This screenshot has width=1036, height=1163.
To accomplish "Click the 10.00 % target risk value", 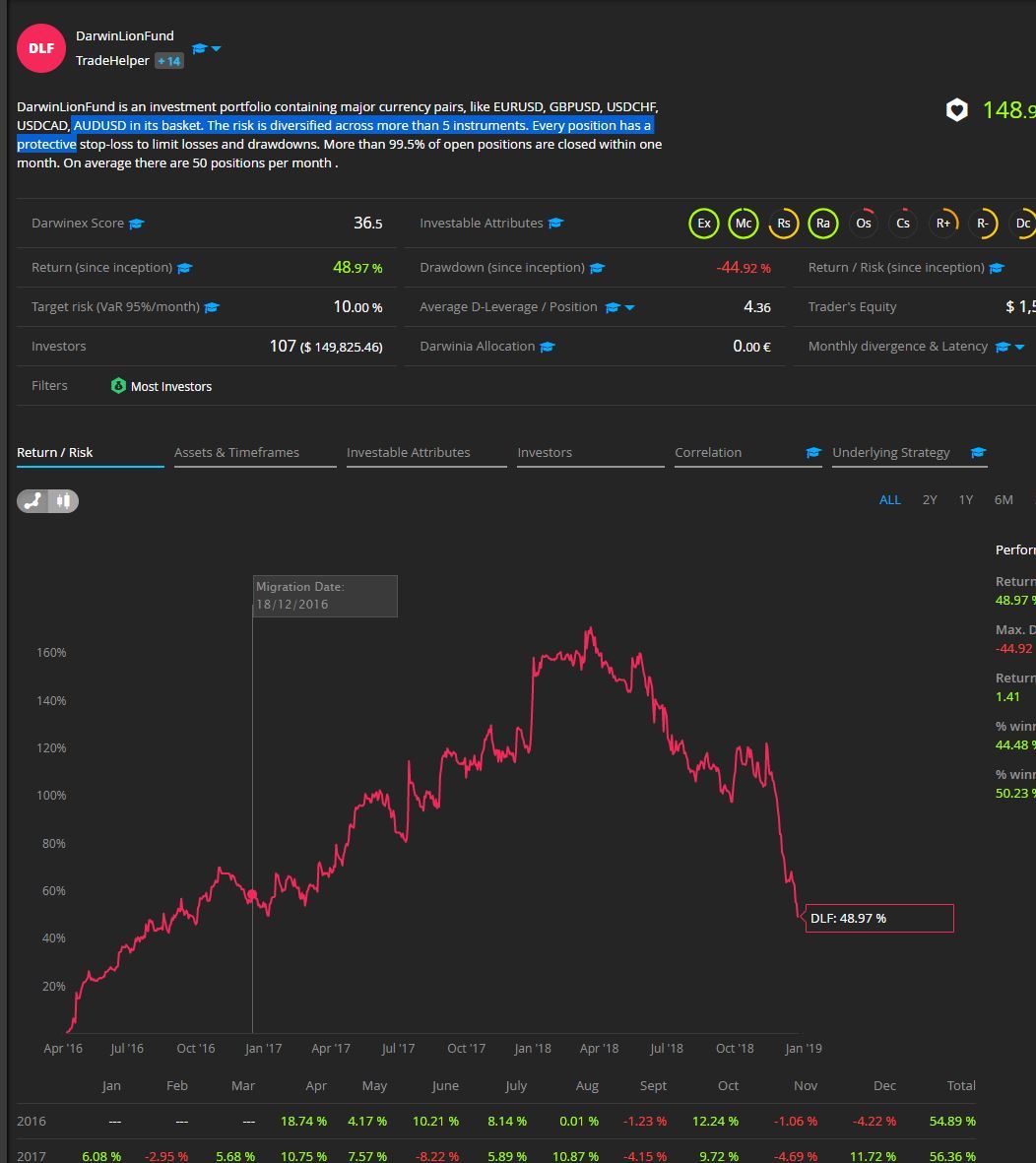I will [357, 307].
